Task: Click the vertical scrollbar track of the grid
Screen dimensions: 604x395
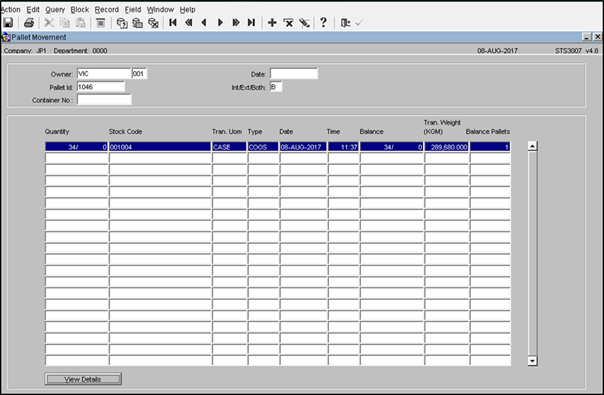Action: coord(532,254)
